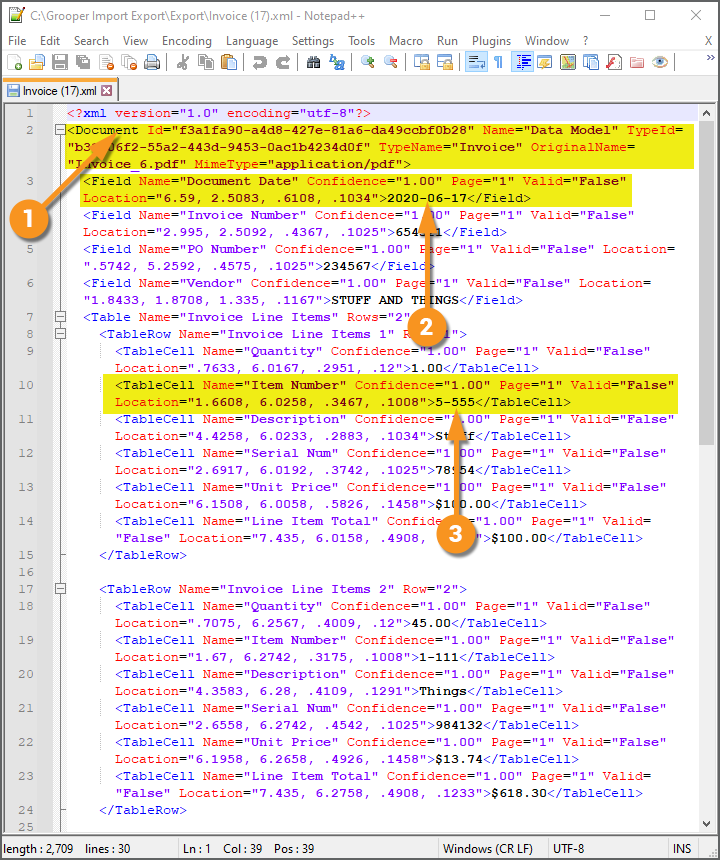Click the Cut scissors icon
720x860 pixels.
click(x=183, y=63)
